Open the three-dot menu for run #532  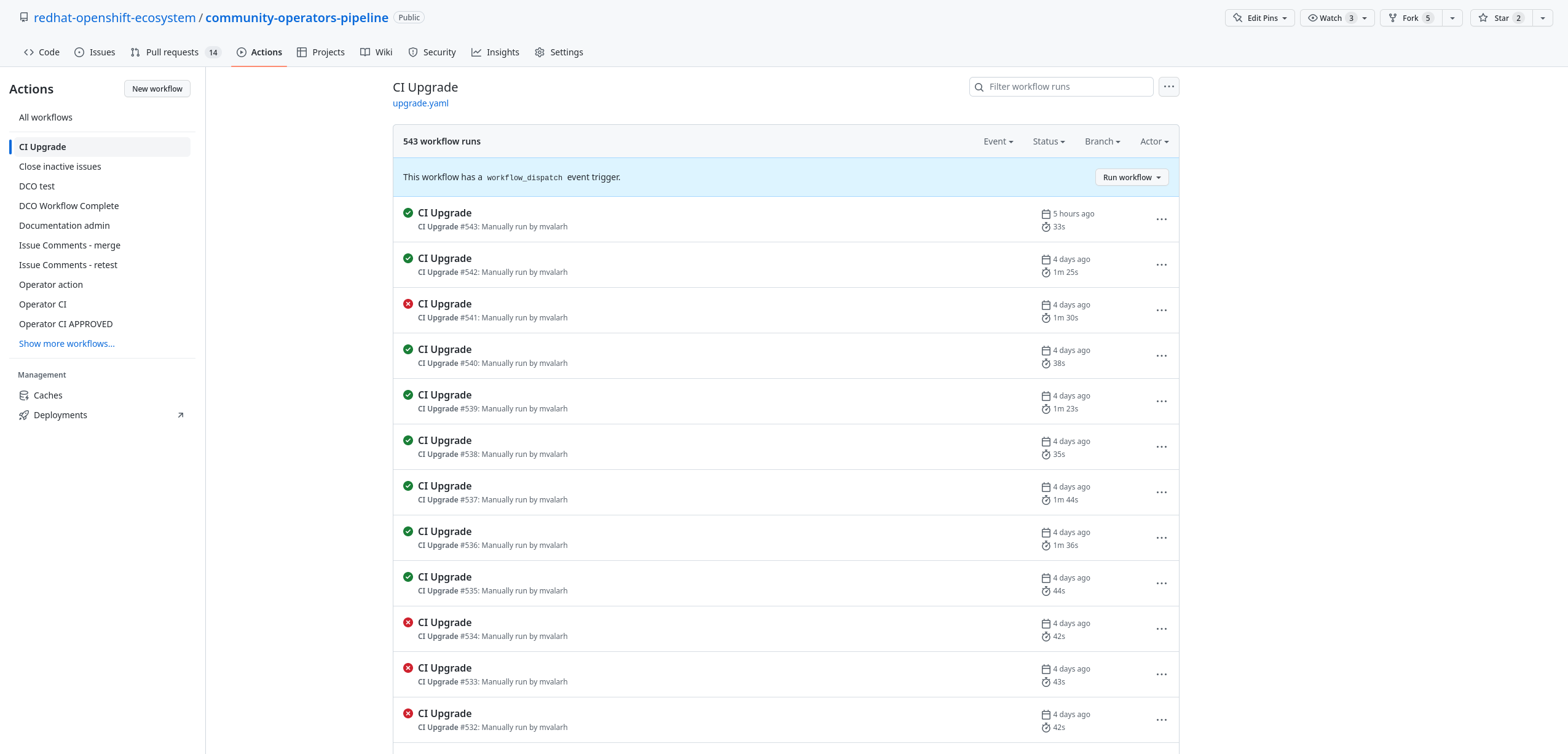[1161, 720]
